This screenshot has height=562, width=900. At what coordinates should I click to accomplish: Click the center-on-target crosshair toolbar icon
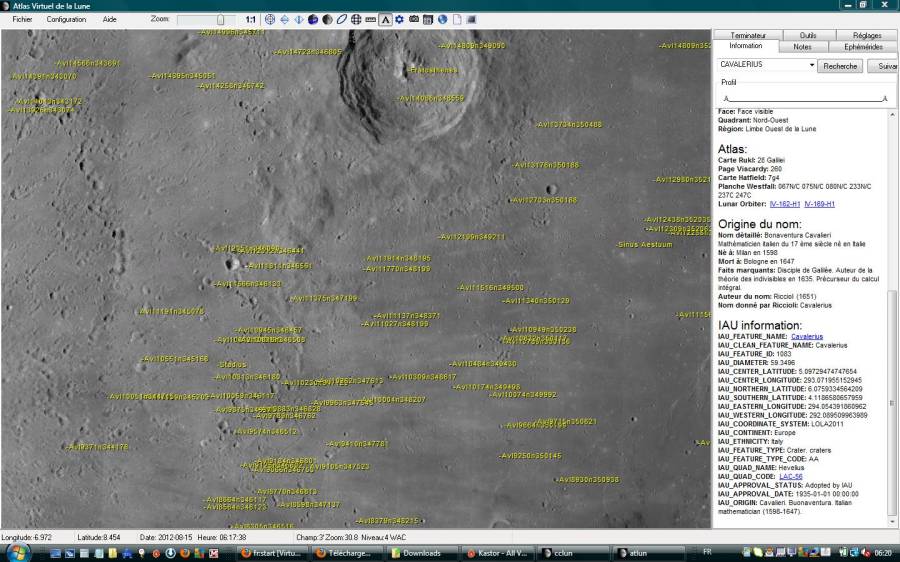(270, 20)
